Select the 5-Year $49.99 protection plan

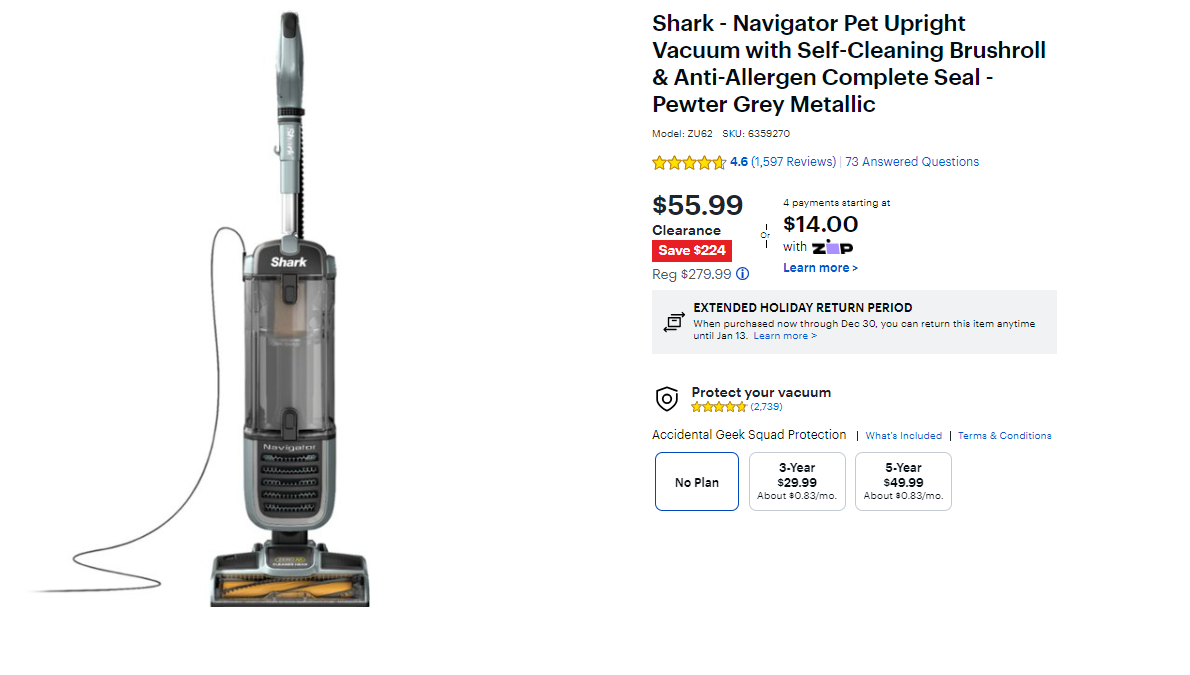click(x=903, y=481)
